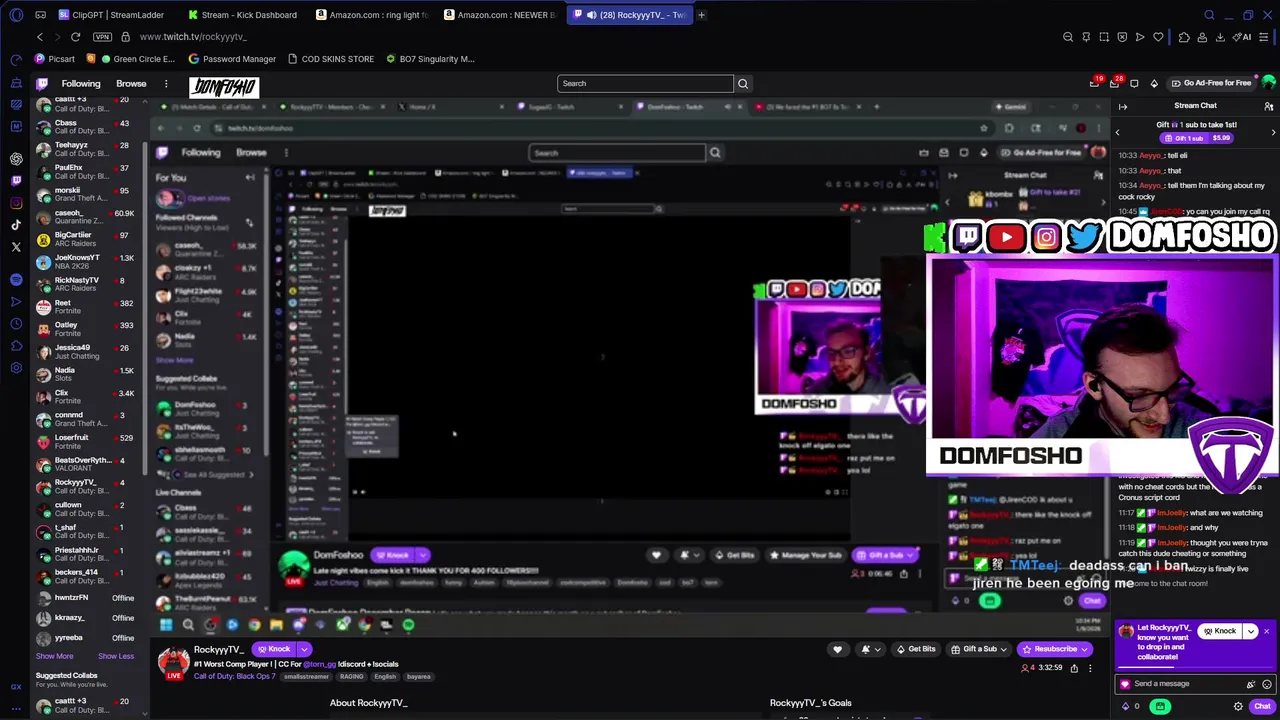Open COD SKINS STORE bookmark
1280x720 pixels.
[330, 59]
